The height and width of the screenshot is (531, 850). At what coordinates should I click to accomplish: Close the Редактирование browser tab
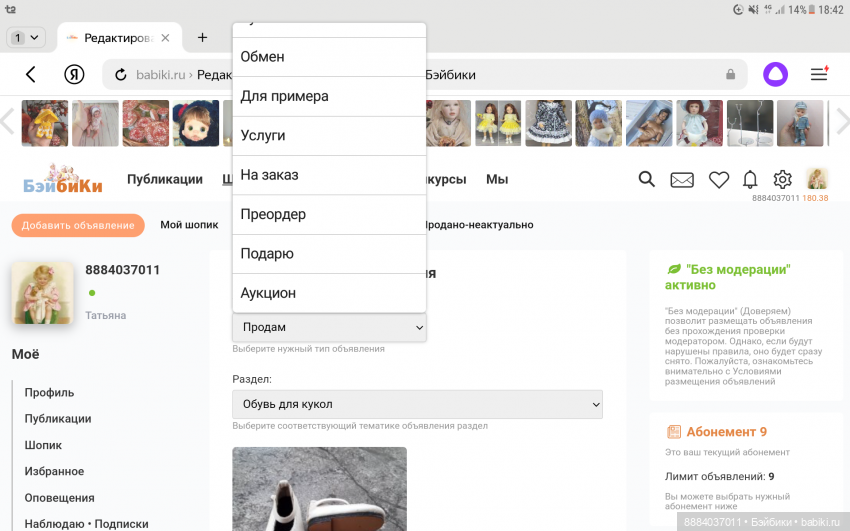click(x=165, y=38)
